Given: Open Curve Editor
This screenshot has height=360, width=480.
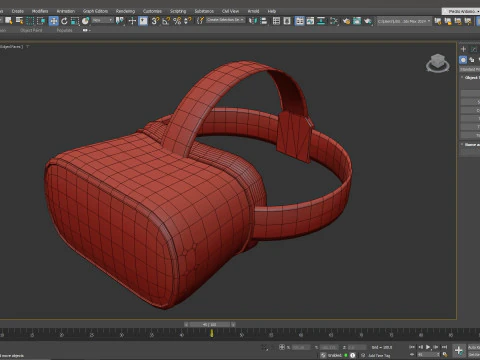Looking at the screenshot, I should [x=310, y=21].
